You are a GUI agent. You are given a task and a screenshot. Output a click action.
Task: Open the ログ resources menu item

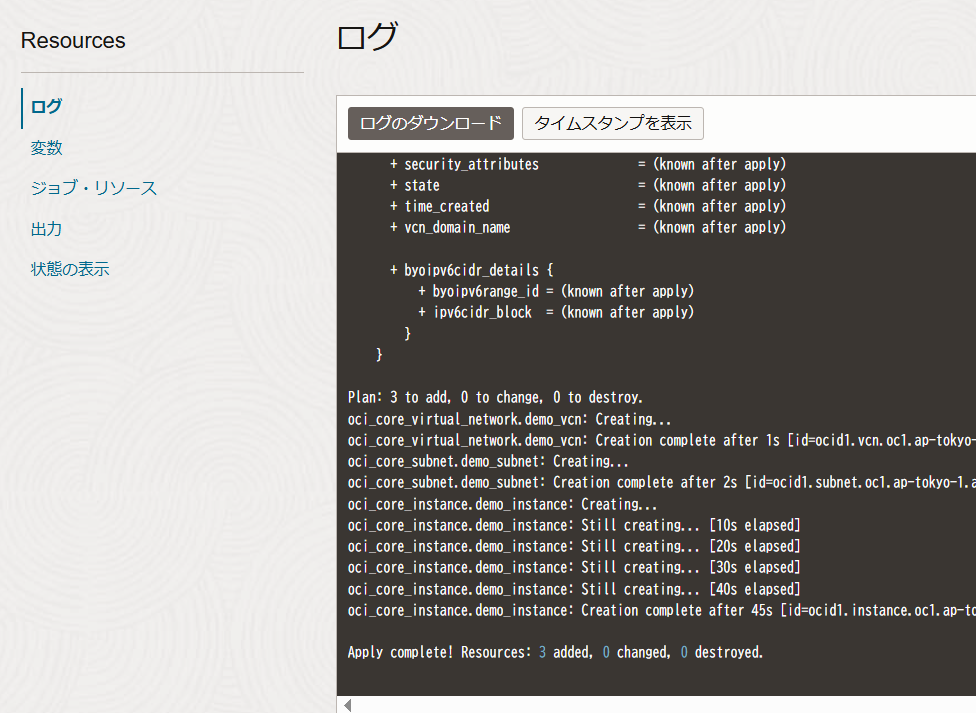pos(46,107)
